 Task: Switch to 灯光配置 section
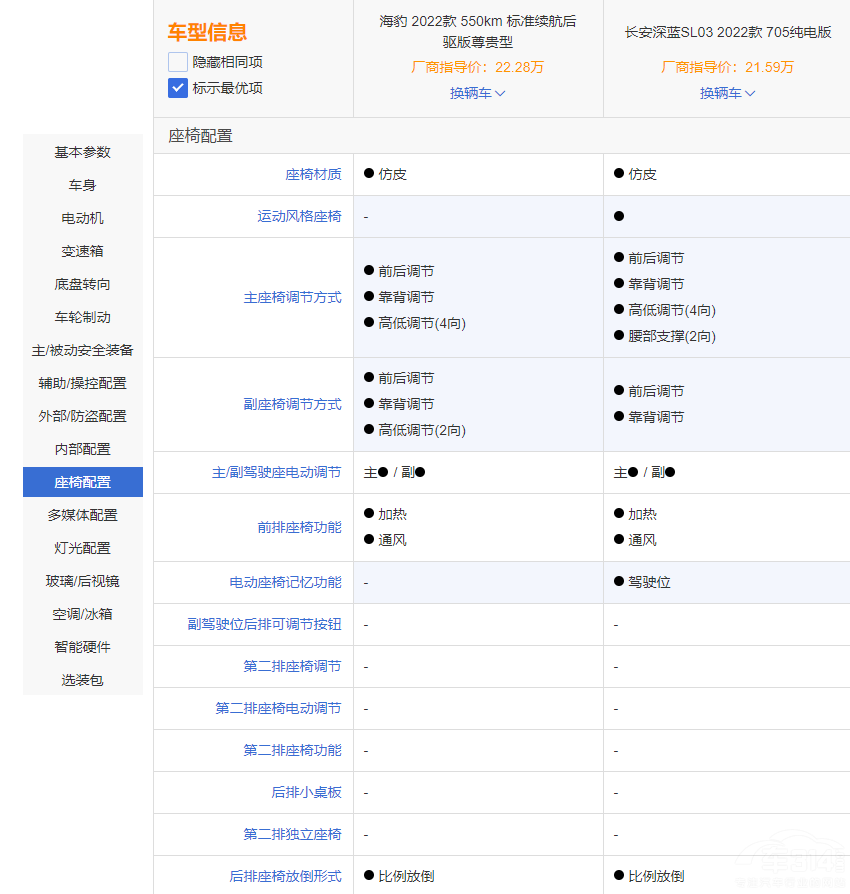[83, 548]
